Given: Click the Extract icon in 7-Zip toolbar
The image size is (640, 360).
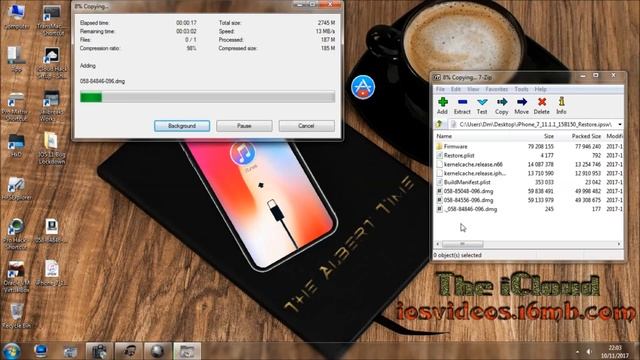Looking at the screenshot, I should (462, 102).
